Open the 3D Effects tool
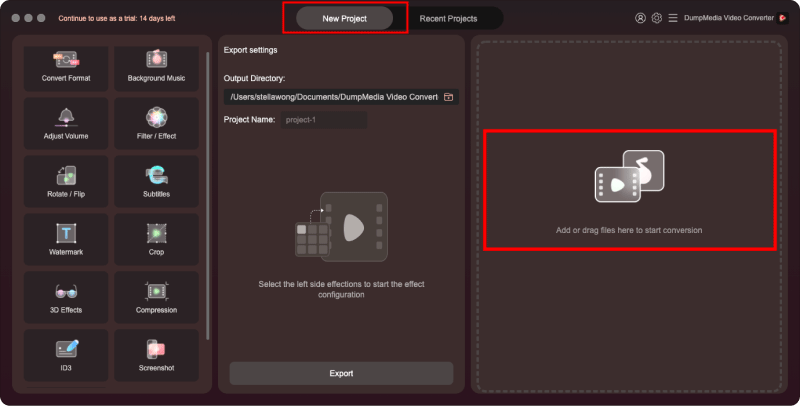The height and width of the screenshot is (406, 800). [66, 298]
